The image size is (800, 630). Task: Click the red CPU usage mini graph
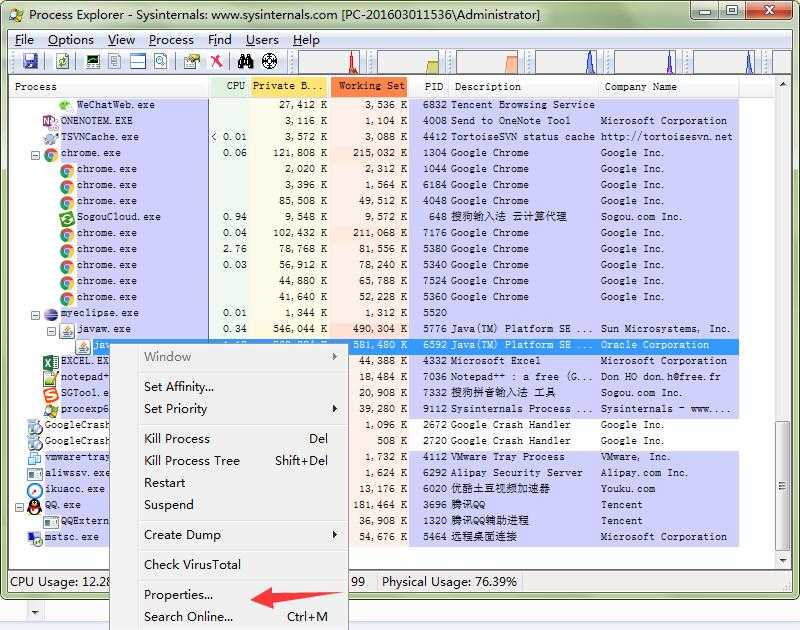tap(330, 62)
